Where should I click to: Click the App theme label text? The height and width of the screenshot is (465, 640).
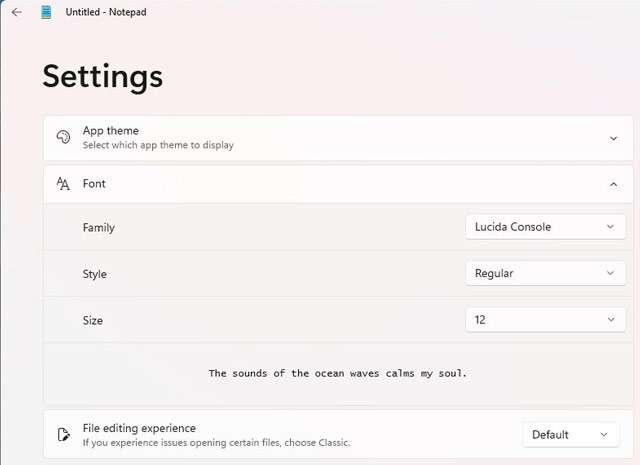tap(111, 130)
